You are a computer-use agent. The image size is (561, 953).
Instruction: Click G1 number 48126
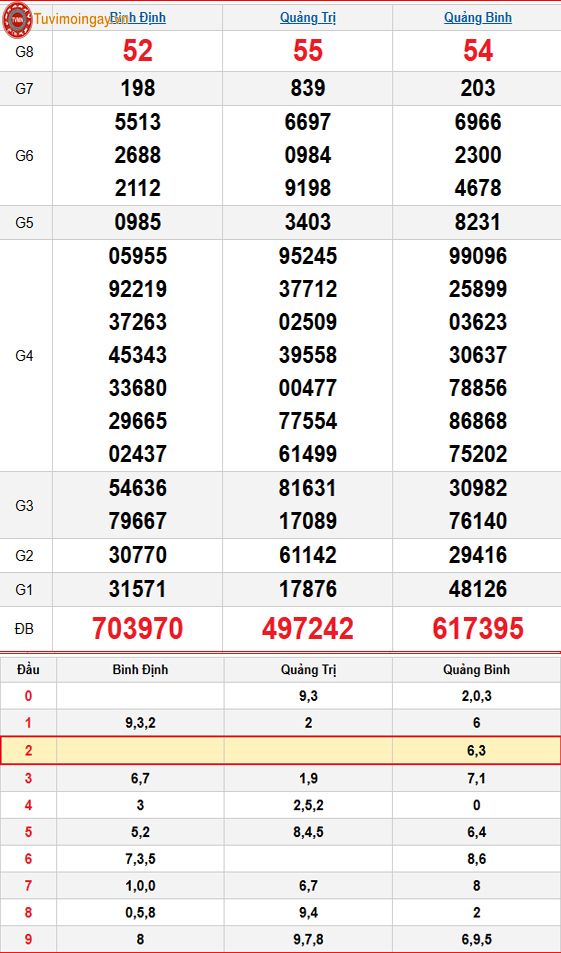pyautogui.click(x=478, y=589)
